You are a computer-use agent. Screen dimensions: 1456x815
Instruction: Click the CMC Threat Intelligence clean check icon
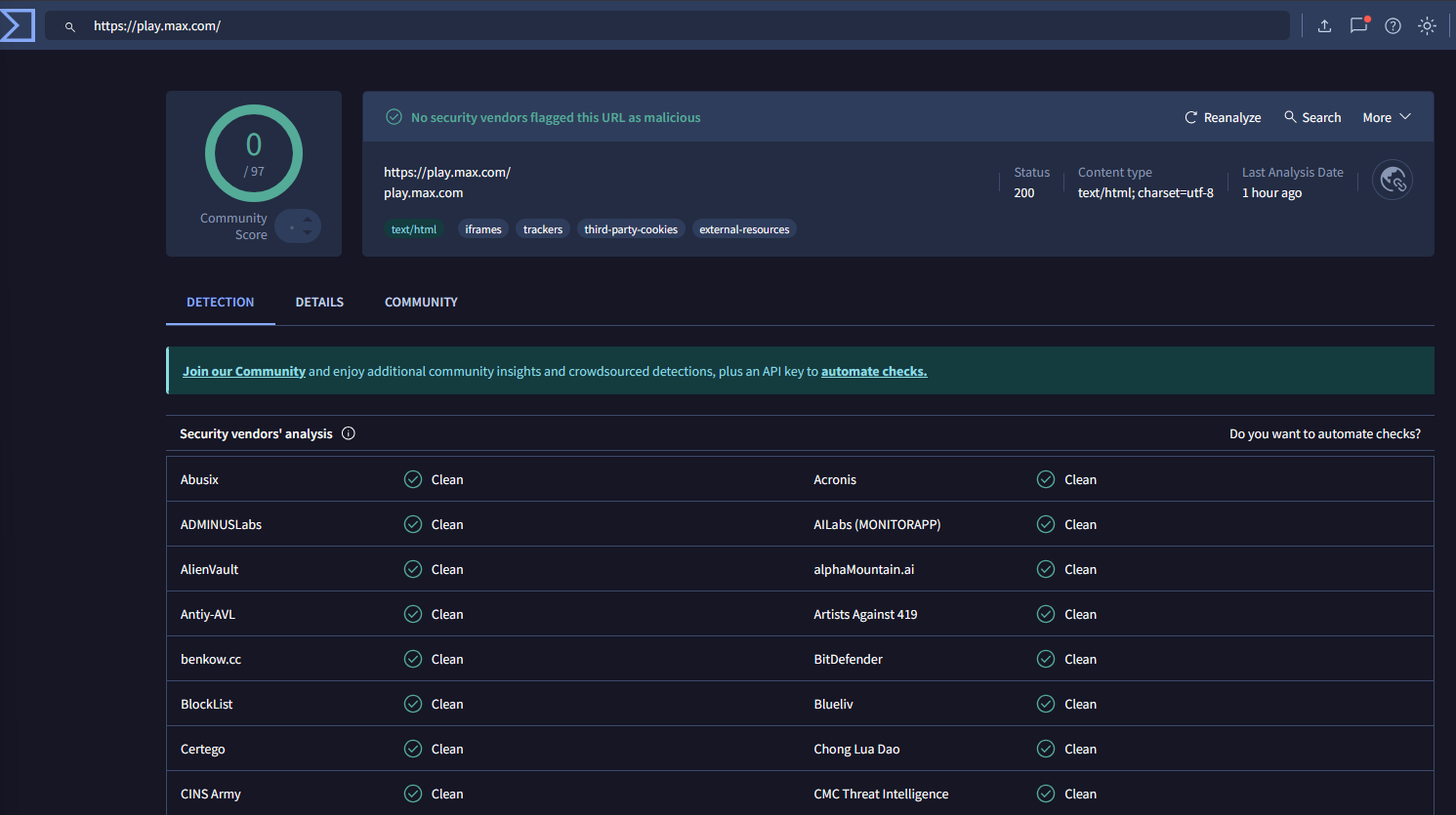tap(1046, 794)
